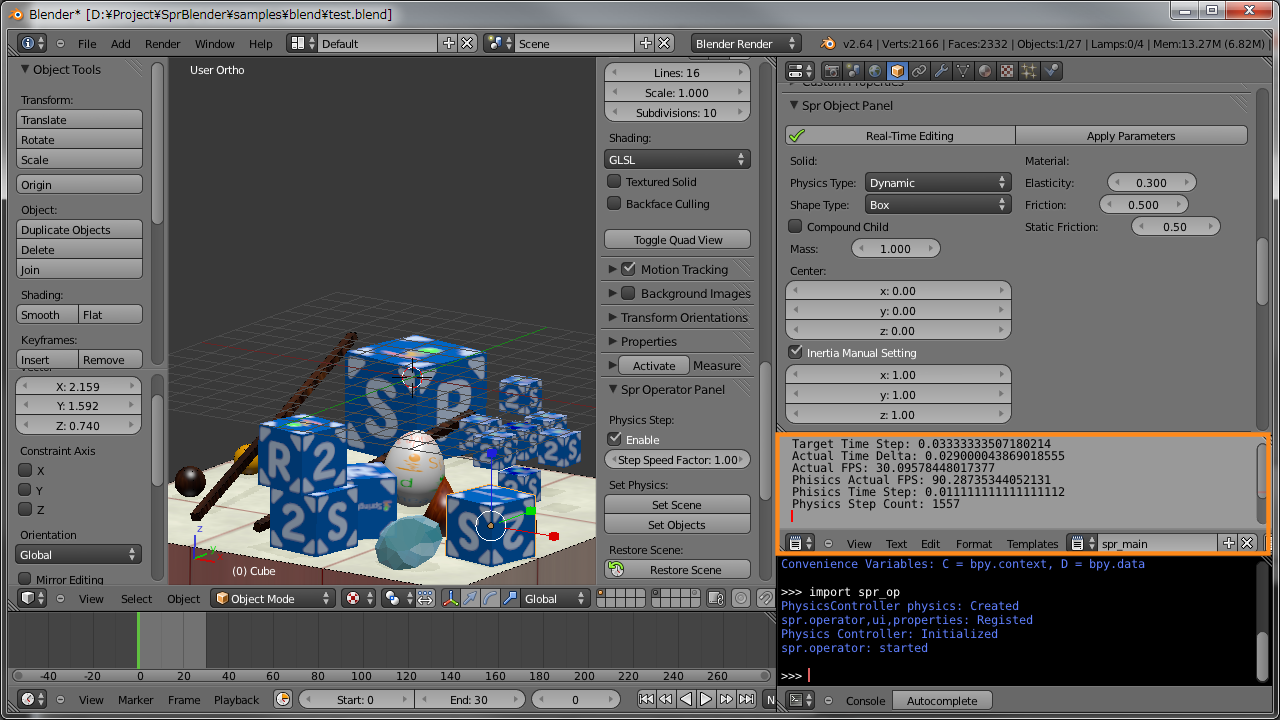Open the Orientation Global dropdown in tool panel
This screenshot has width=1280, height=720.
(x=79, y=554)
